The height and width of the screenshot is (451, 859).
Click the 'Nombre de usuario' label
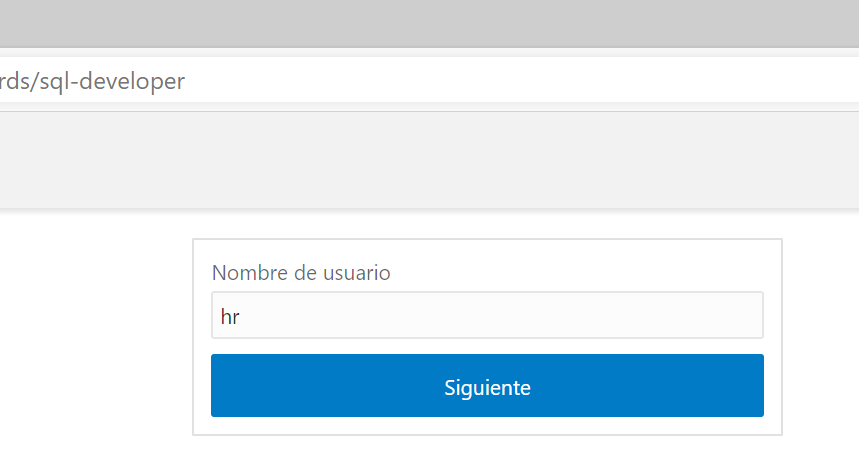(x=301, y=272)
